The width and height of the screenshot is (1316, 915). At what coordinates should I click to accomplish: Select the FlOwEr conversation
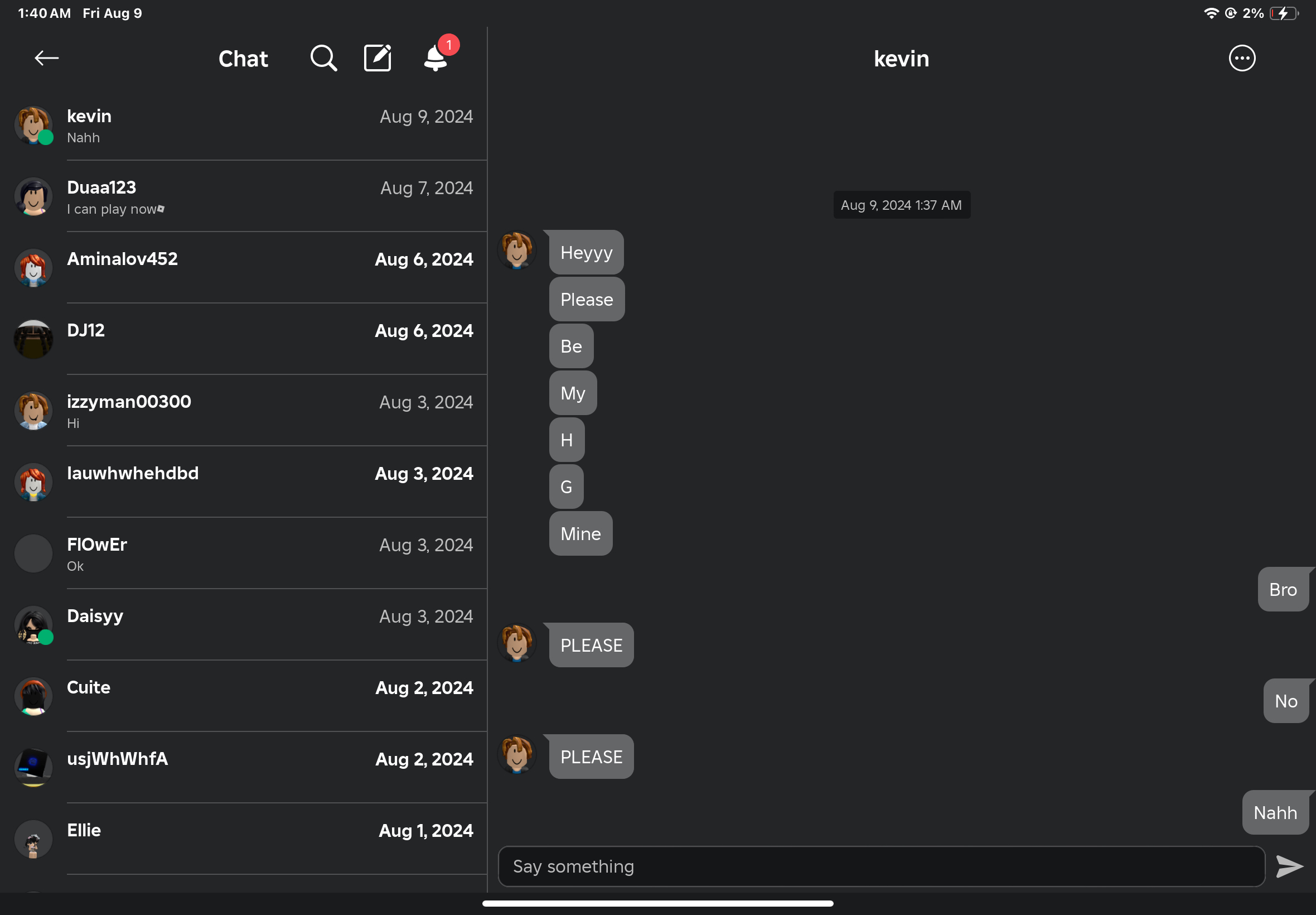pyautogui.click(x=269, y=553)
